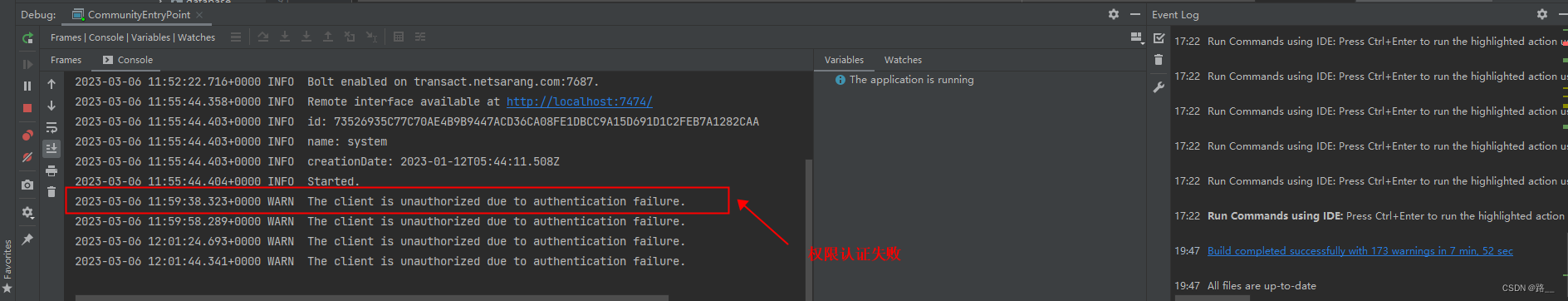Open the Build completed successfully link

[1360, 250]
